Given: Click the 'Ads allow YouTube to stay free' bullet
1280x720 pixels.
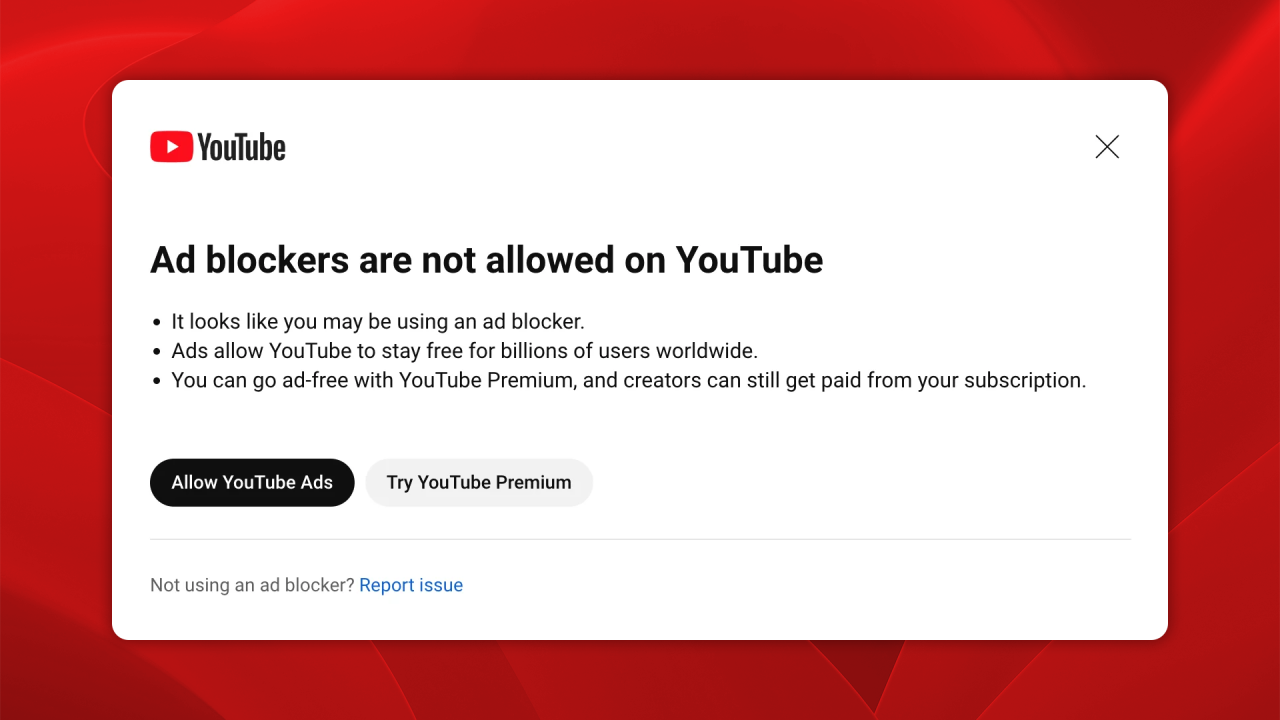Looking at the screenshot, I should [465, 351].
